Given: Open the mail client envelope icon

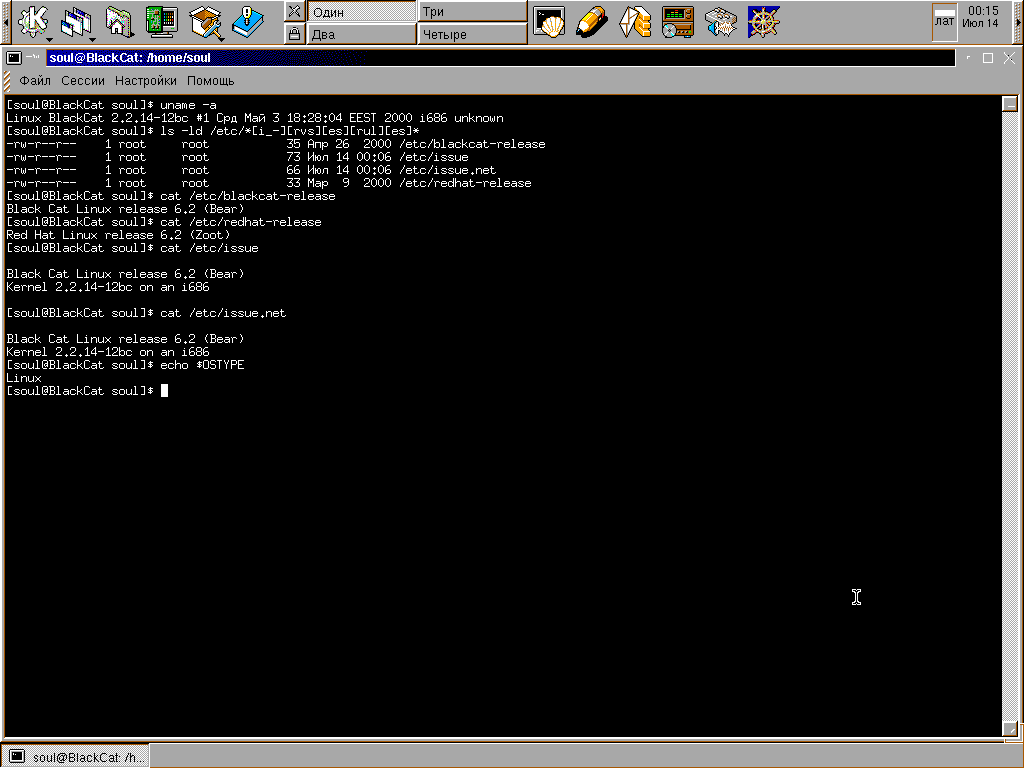Looking at the screenshot, I should (x=635, y=22).
